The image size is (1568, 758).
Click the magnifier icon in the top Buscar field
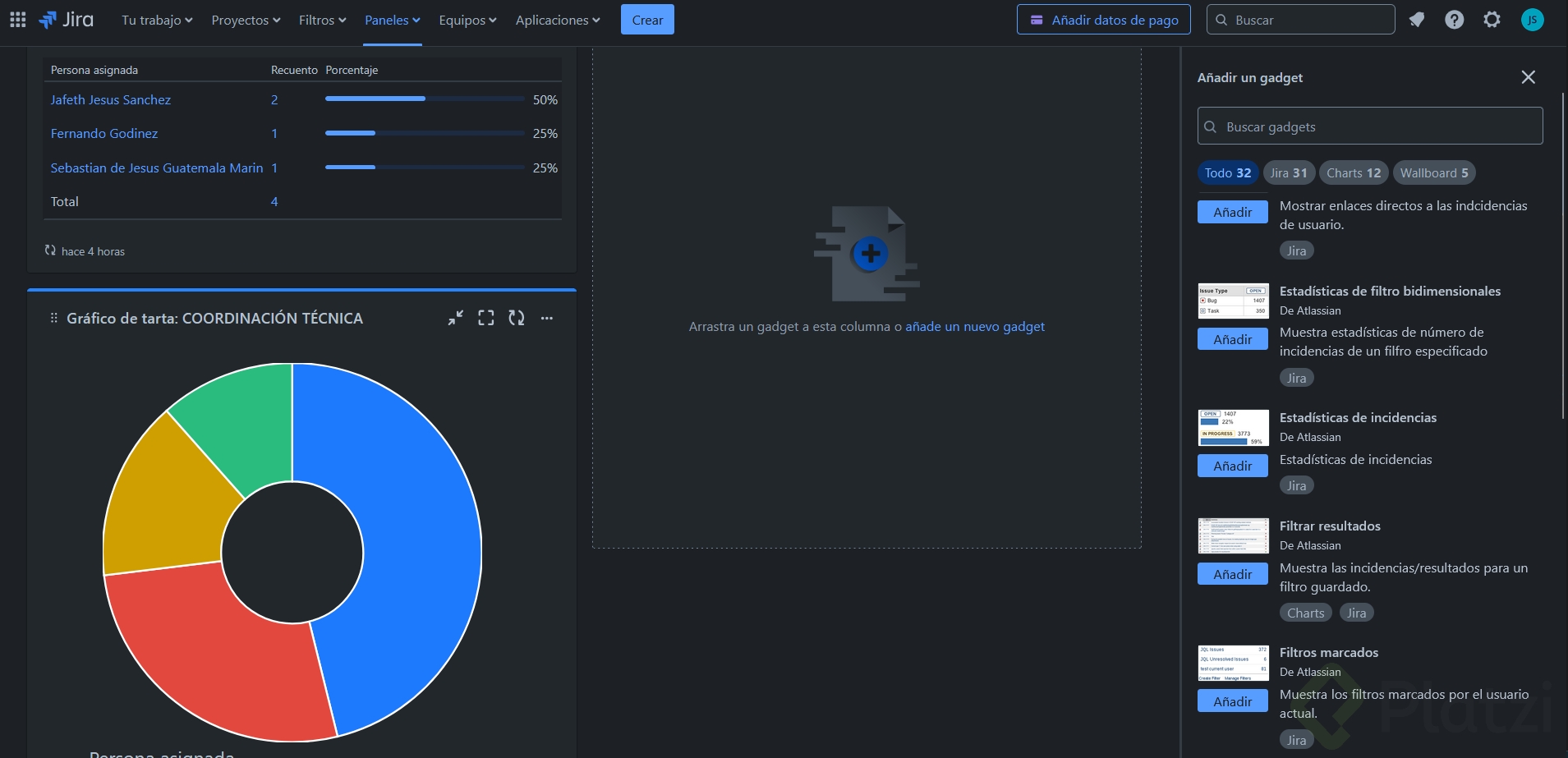click(x=1221, y=20)
